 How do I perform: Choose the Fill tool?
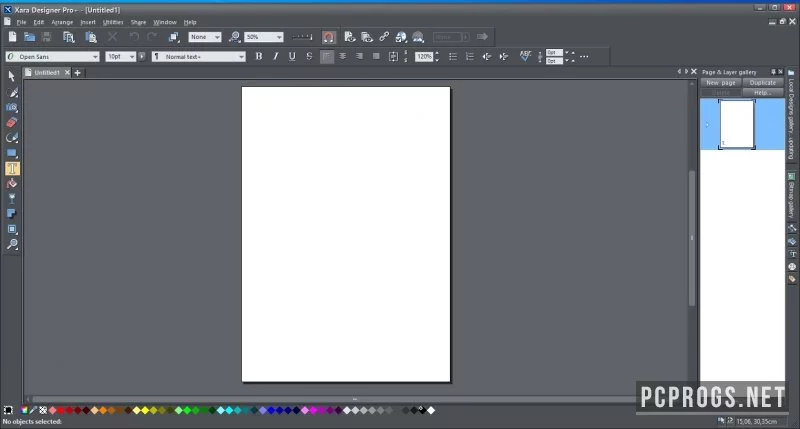point(12,184)
